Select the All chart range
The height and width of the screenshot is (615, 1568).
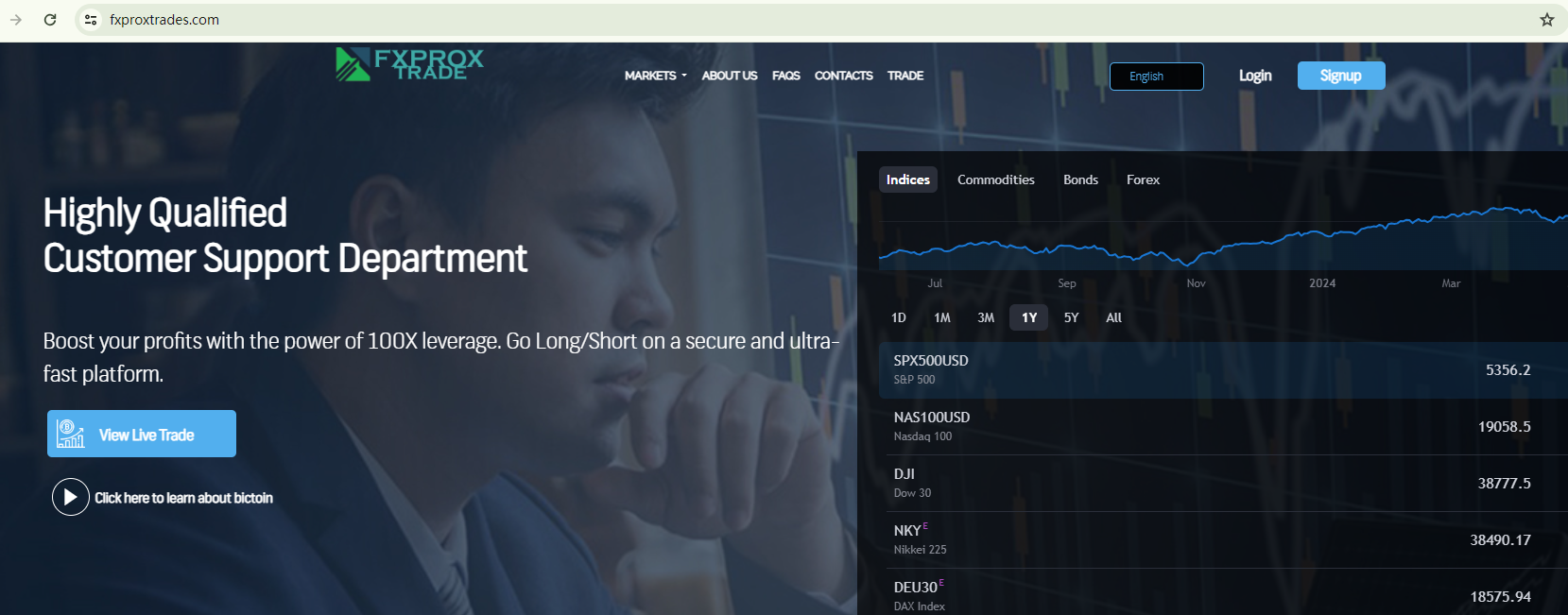pos(1114,317)
